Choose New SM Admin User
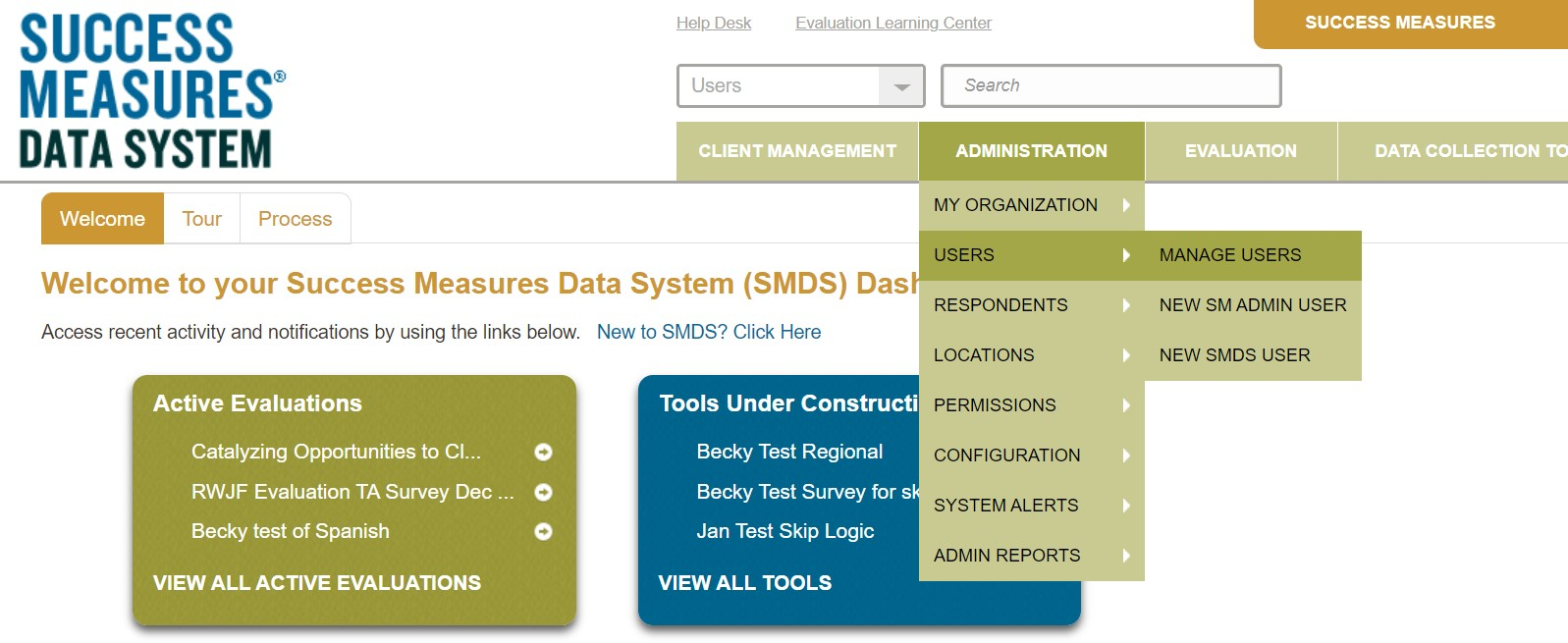The height and width of the screenshot is (643, 1568). click(1253, 305)
